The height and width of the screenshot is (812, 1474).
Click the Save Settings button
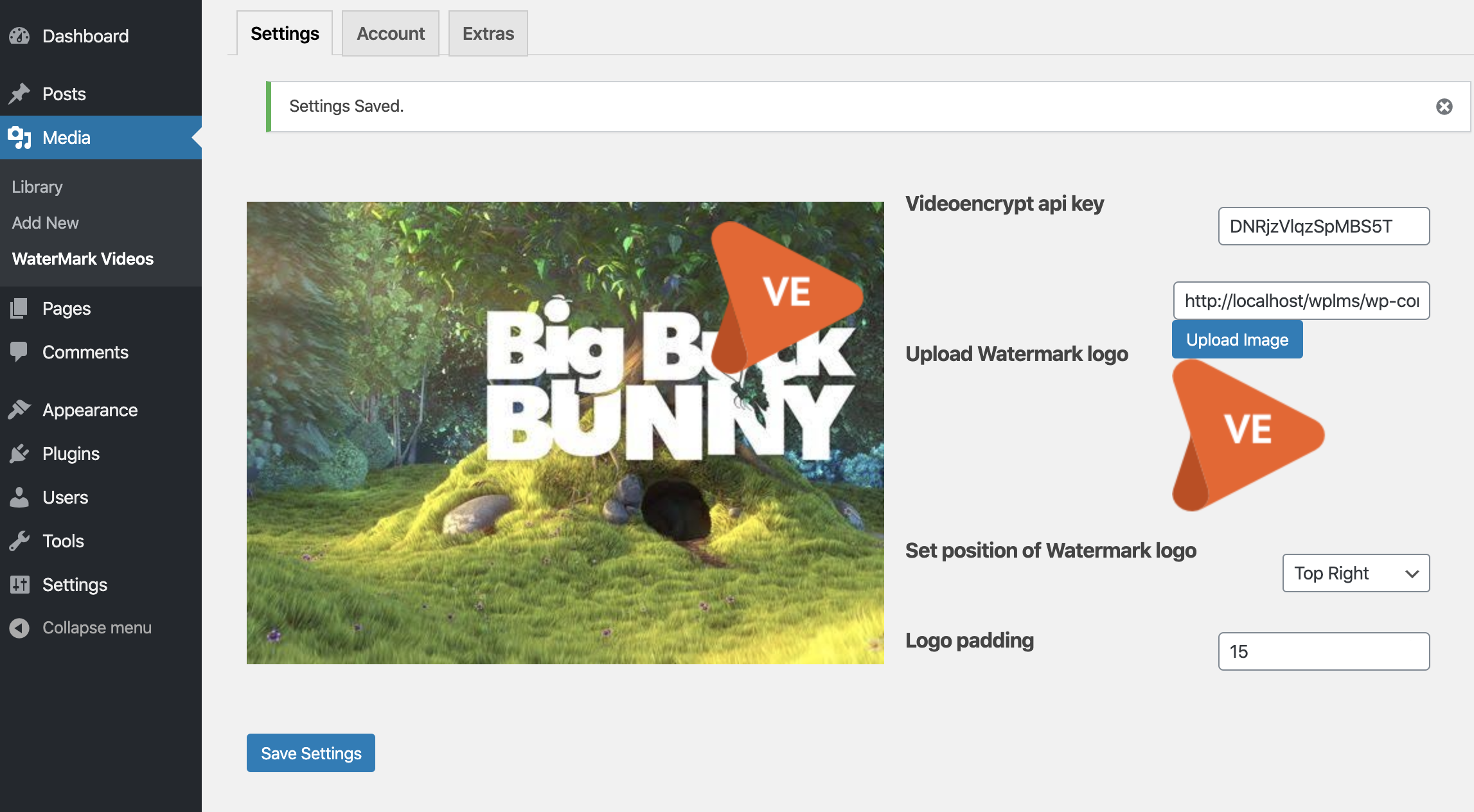click(311, 753)
